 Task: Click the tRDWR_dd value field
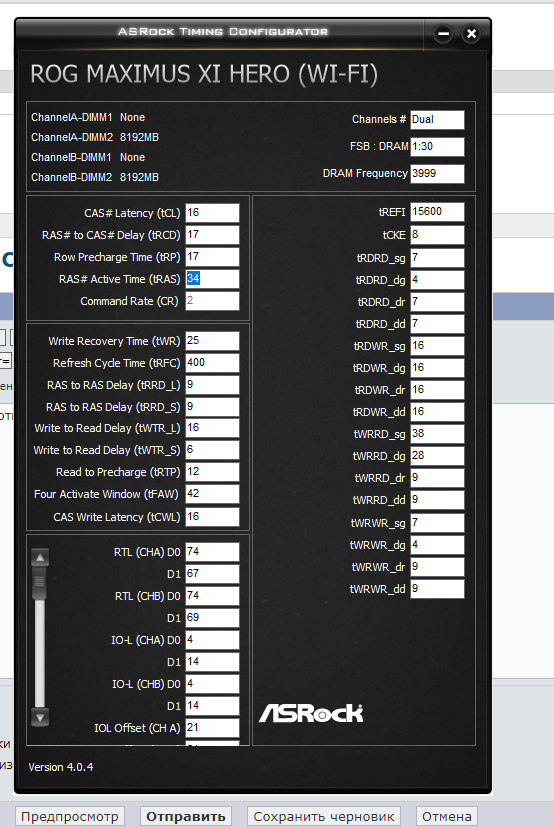click(437, 412)
